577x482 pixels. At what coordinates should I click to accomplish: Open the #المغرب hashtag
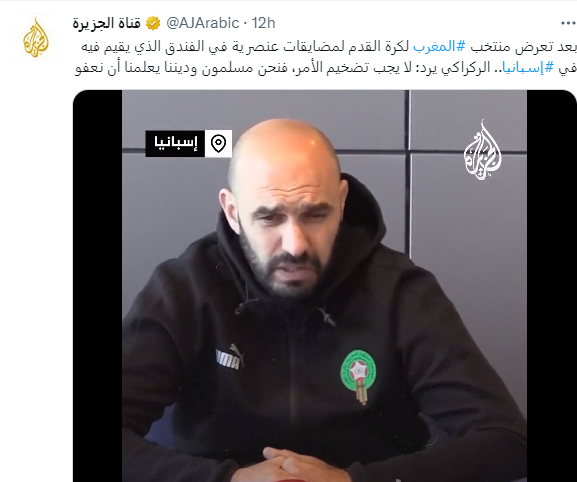(x=439, y=47)
